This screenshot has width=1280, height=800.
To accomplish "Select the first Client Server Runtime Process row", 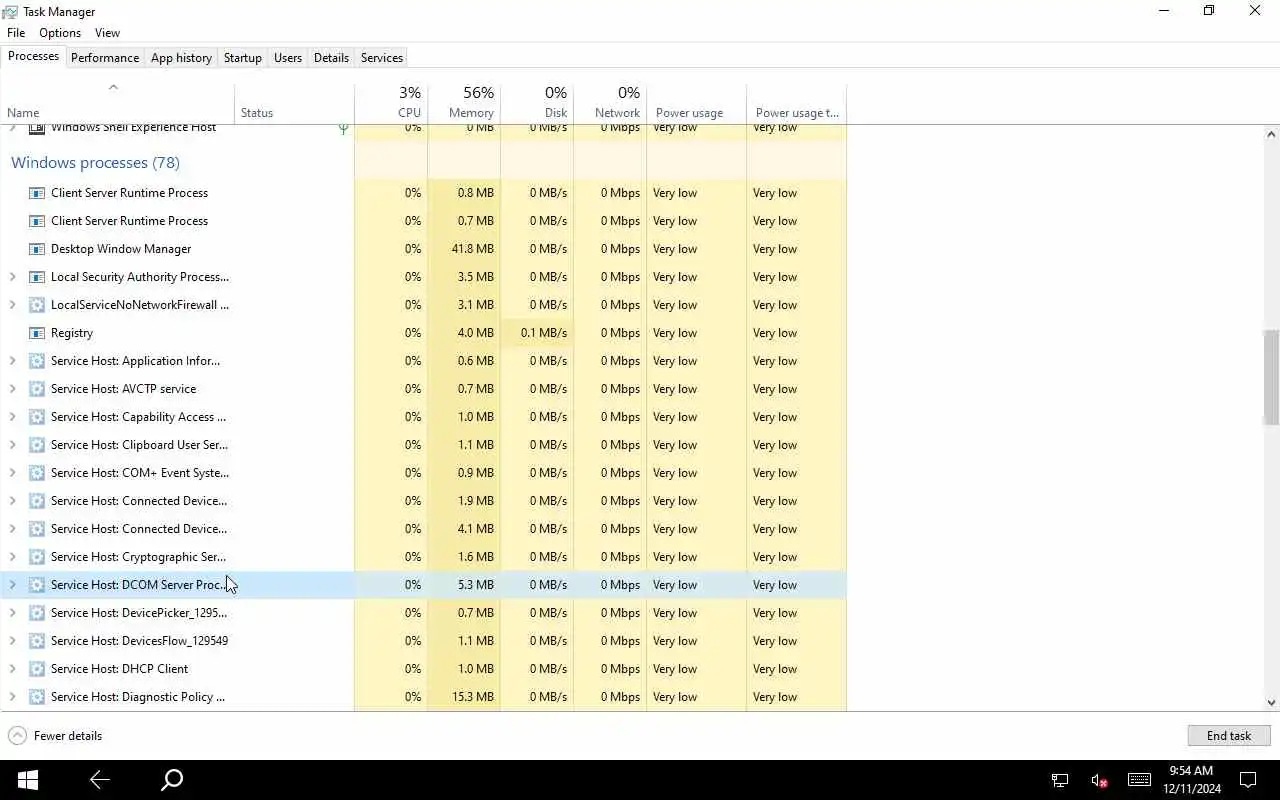I will click(423, 193).
